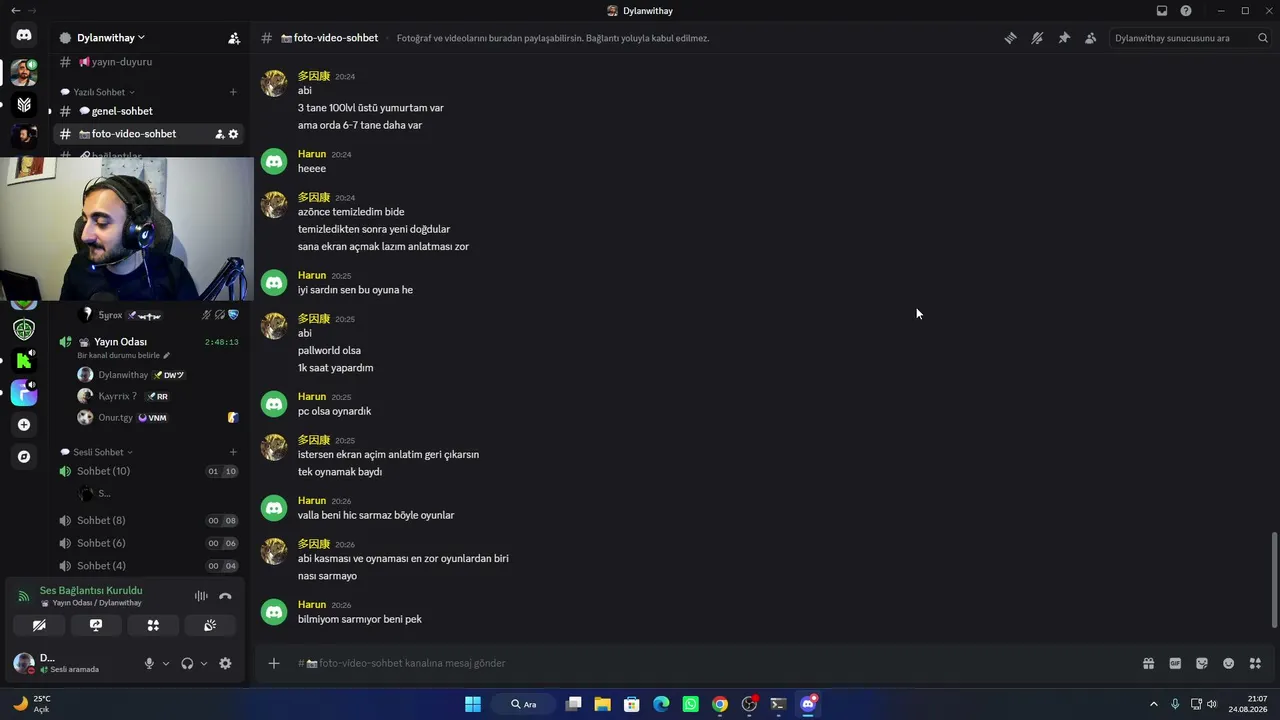
Task: Invite people to the server icon
Action: 234,38
